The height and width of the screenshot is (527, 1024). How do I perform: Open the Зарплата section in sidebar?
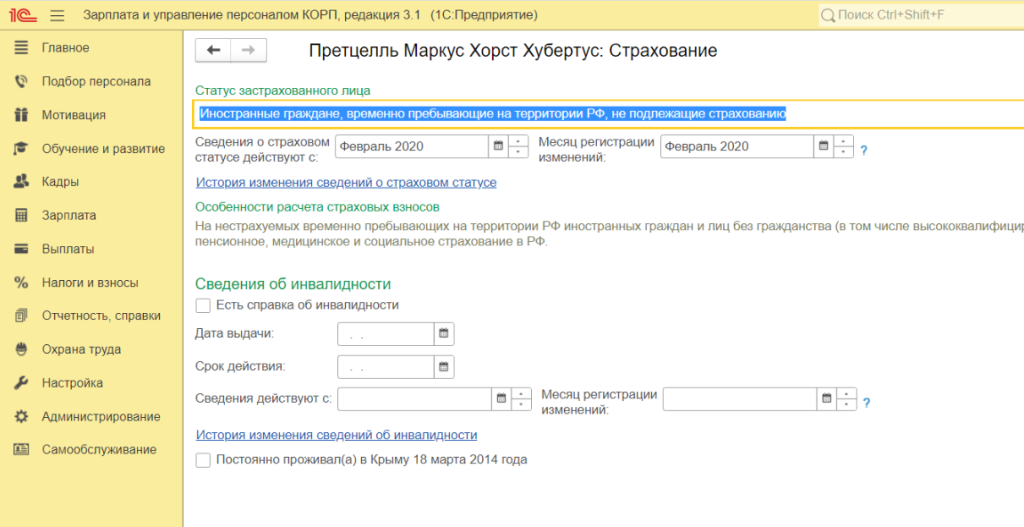tap(68, 215)
